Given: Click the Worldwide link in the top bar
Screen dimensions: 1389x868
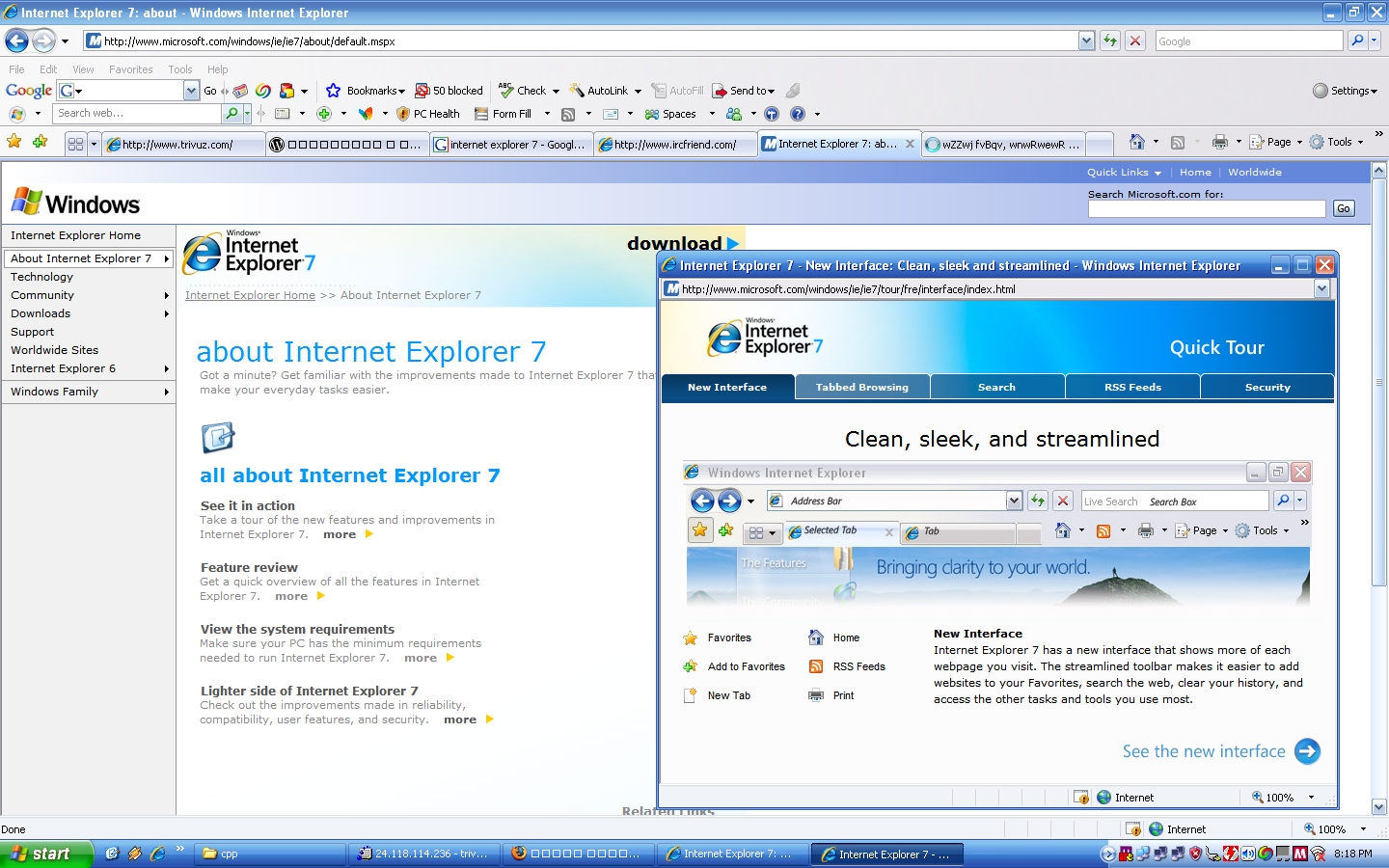Looking at the screenshot, I should click(1254, 172).
